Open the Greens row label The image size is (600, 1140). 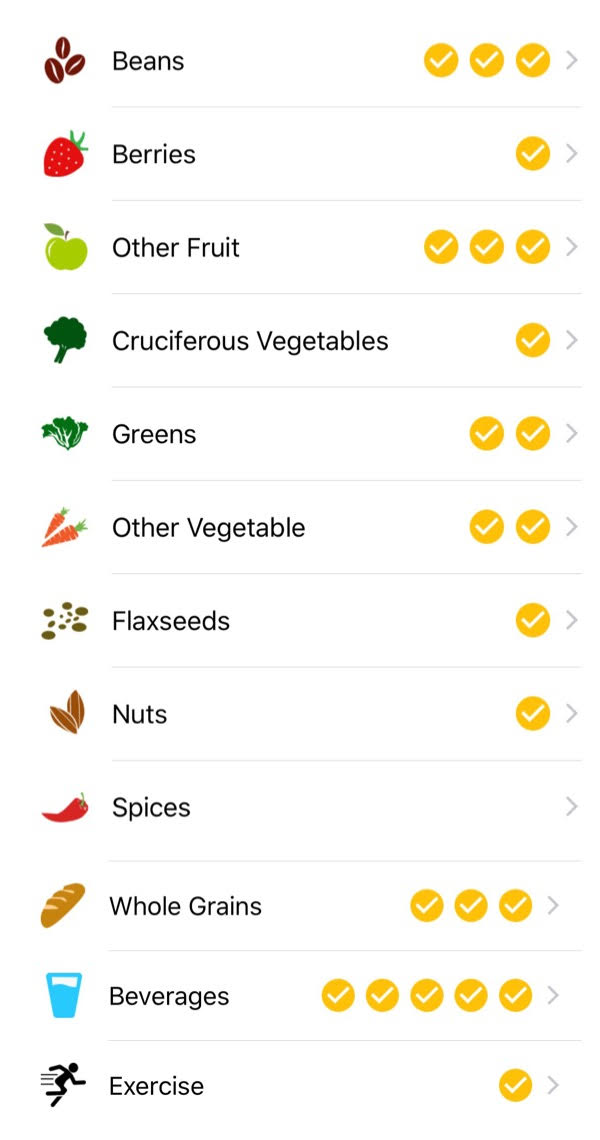(154, 434)
